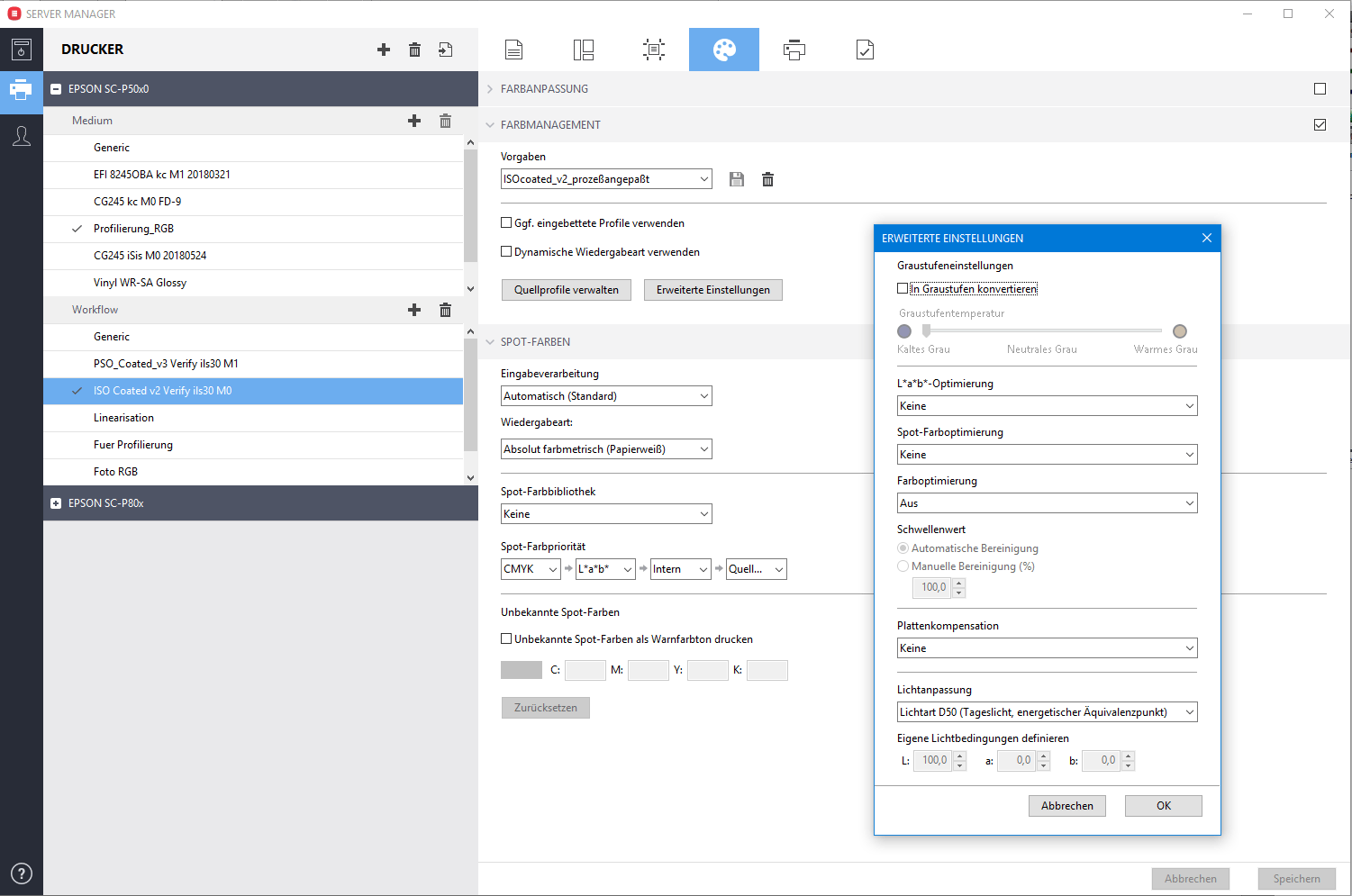
Task: Click the import printer icon in Drucker header
Action: tap(445, 50)
